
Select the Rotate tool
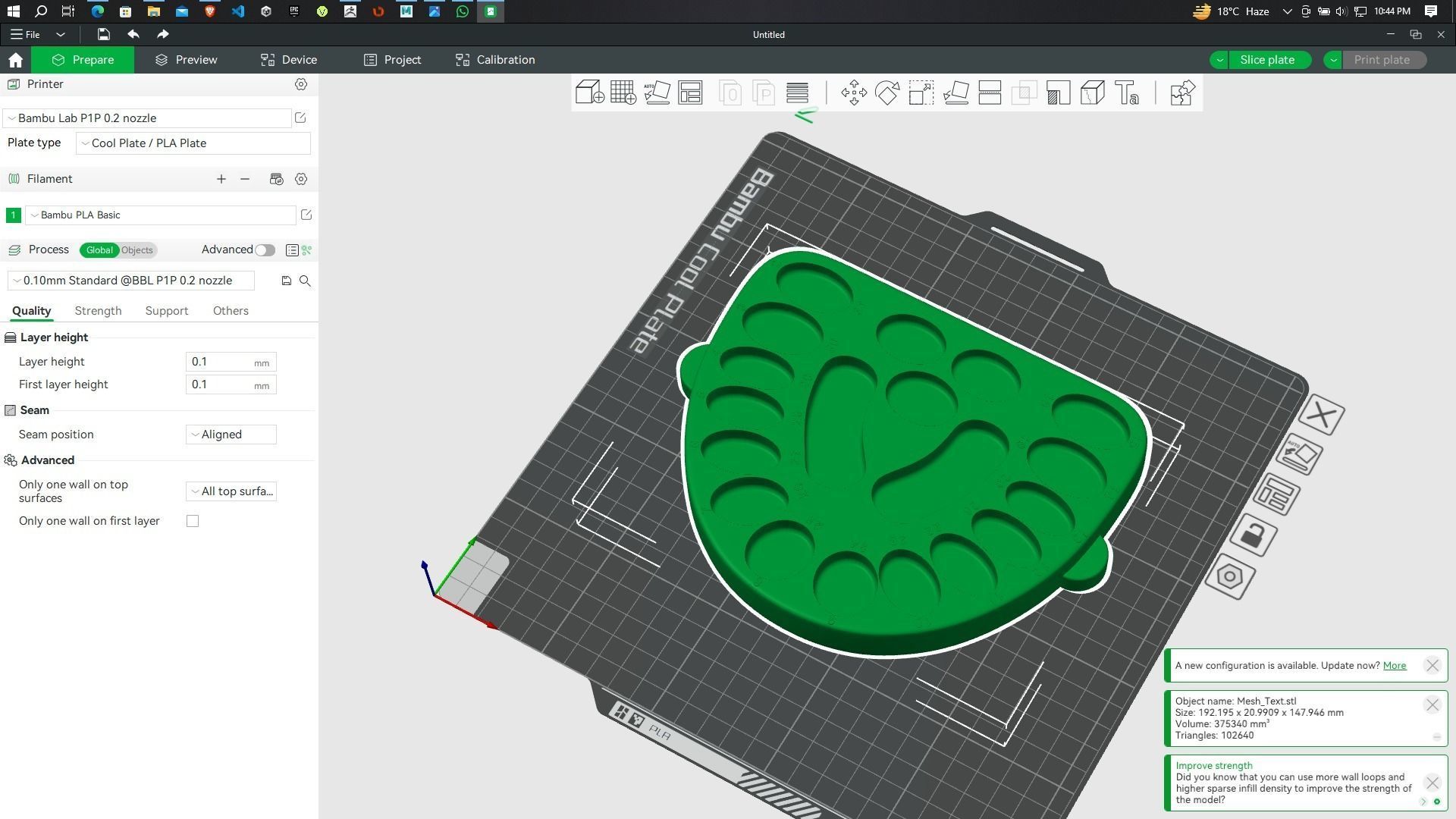[x=887, y=93]
